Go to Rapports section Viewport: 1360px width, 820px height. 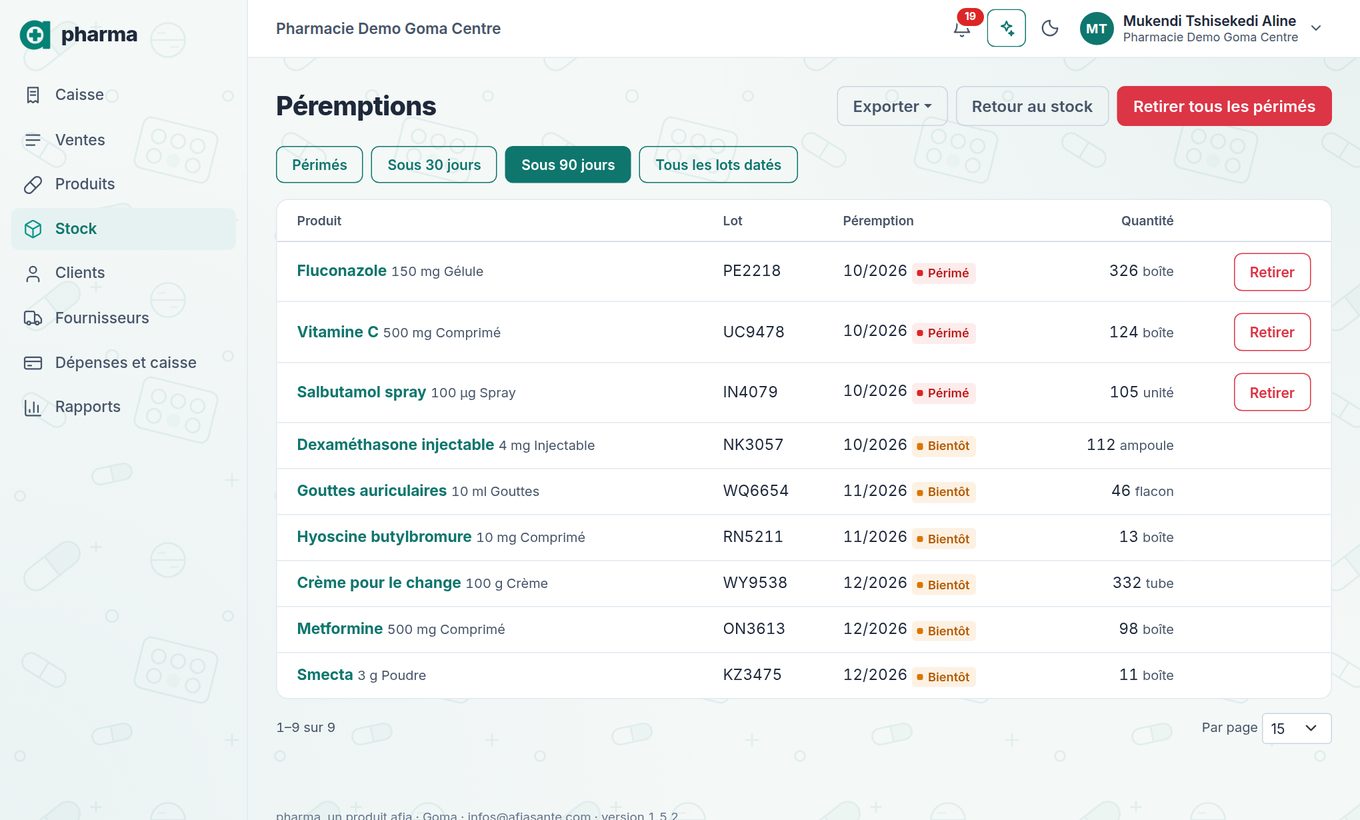click(x=124, y=407)
